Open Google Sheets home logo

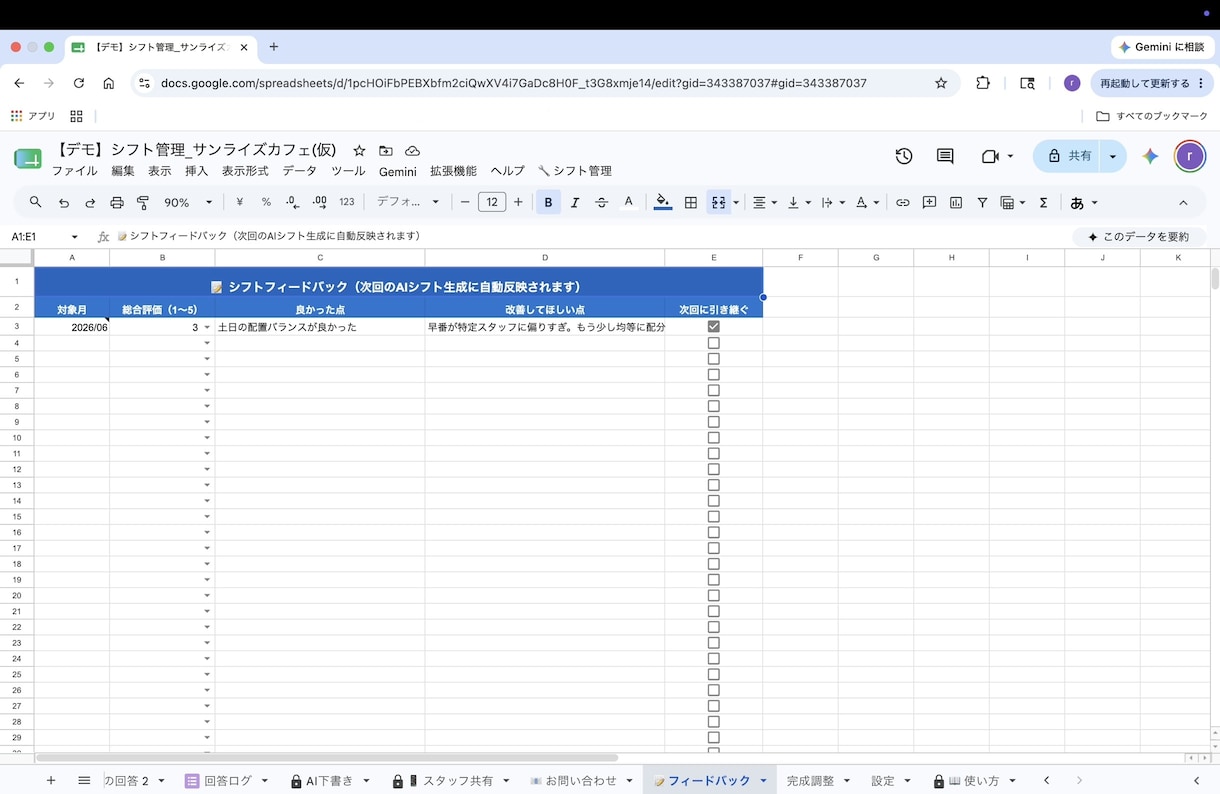[28, 158]
